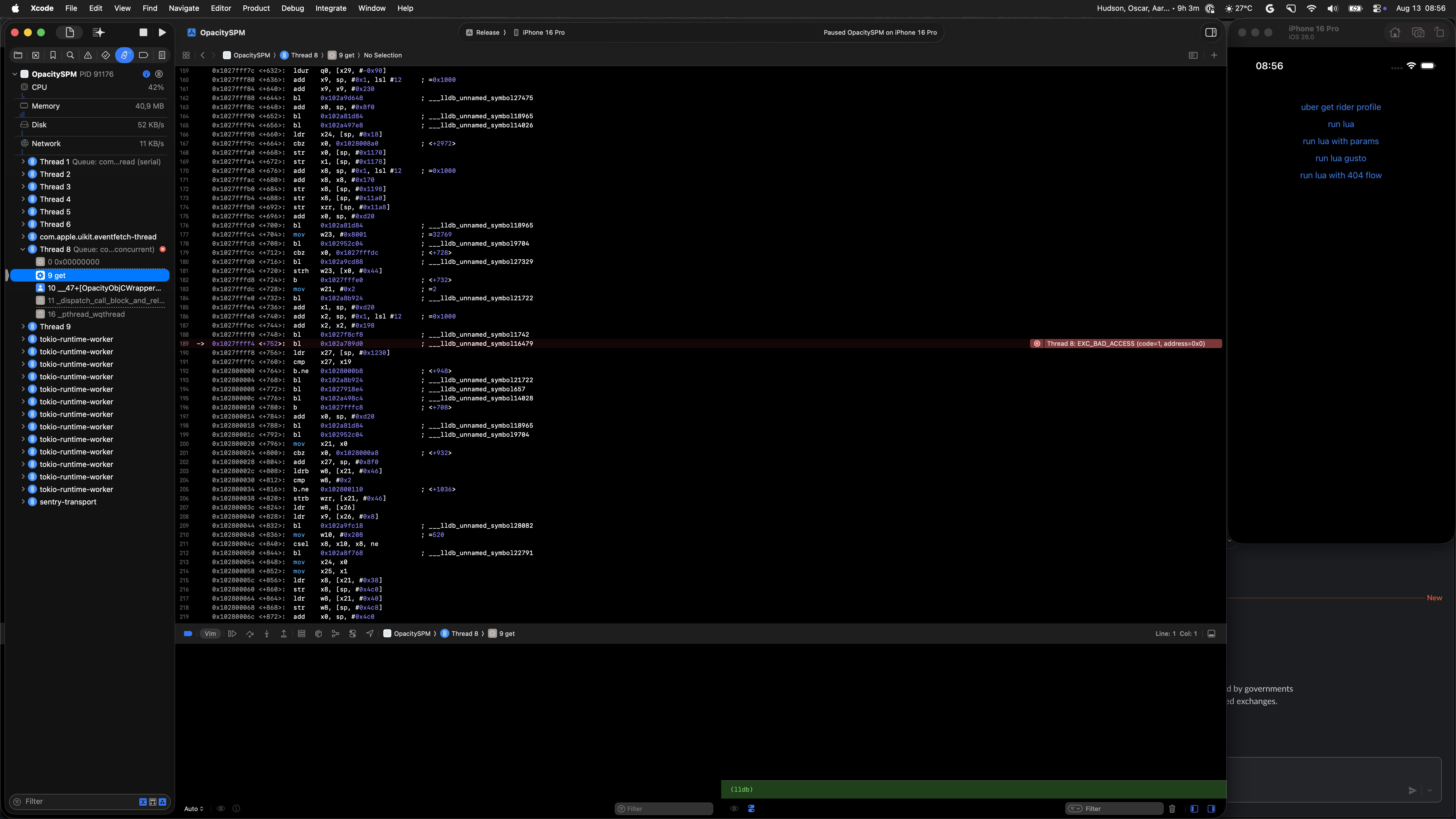Screen dimensions: 1456x819
Task: Go to the Simulator home screen
Action: click(x=1395, y=33)
